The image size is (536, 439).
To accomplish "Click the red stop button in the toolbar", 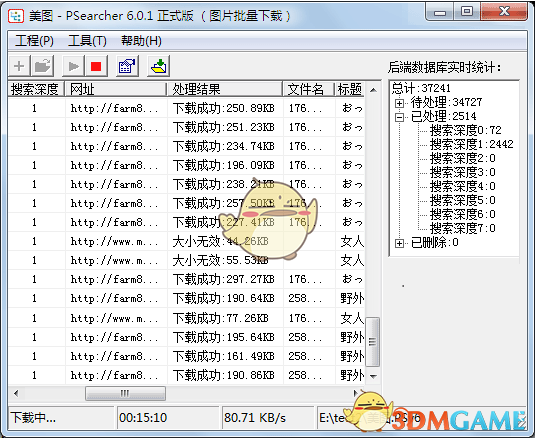I will (x=96, y=66).
